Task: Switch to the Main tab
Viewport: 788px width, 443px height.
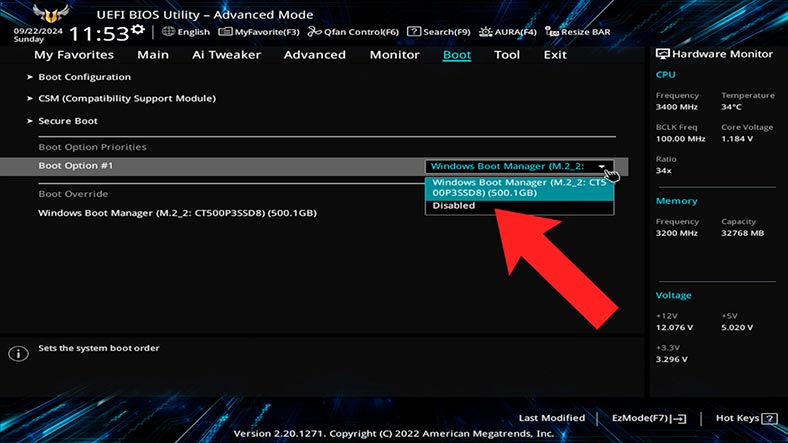Action: tap(153, 55)
